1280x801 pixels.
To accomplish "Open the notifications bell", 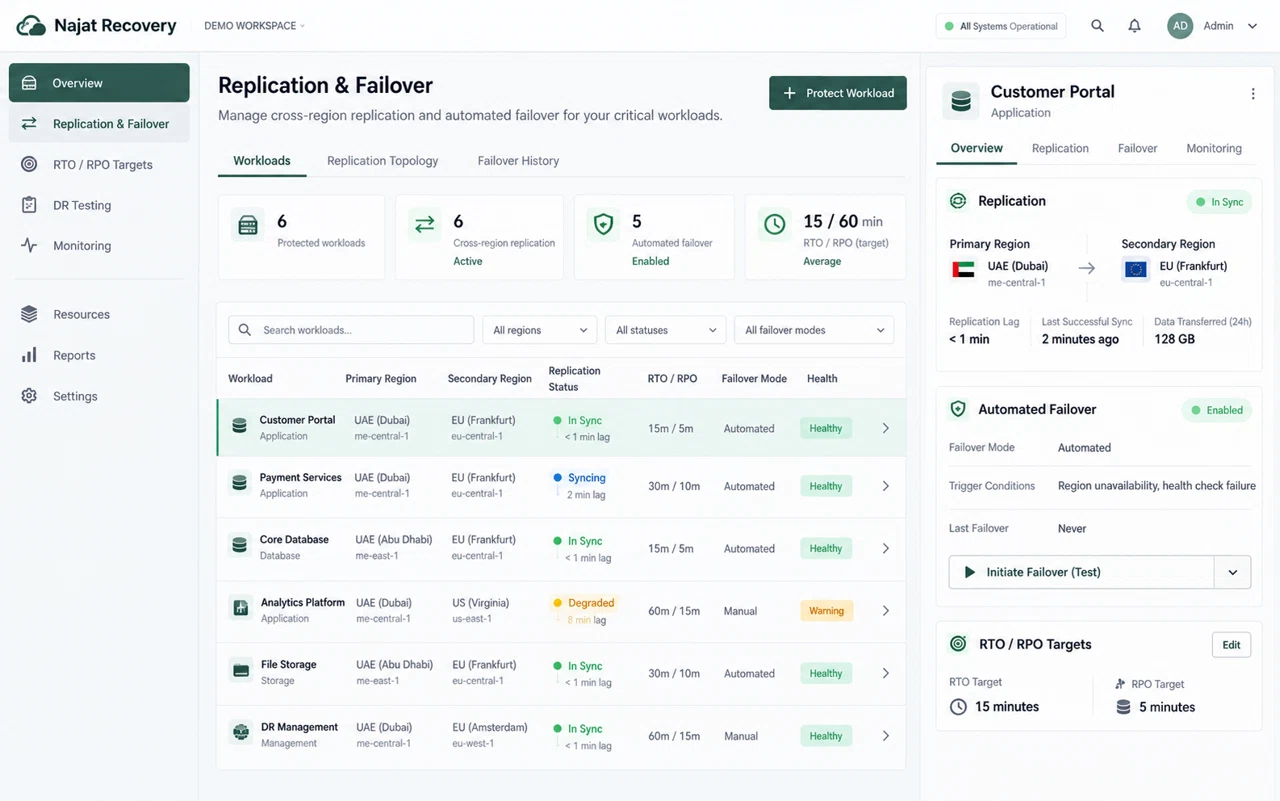I will (x=1134, y=26).
